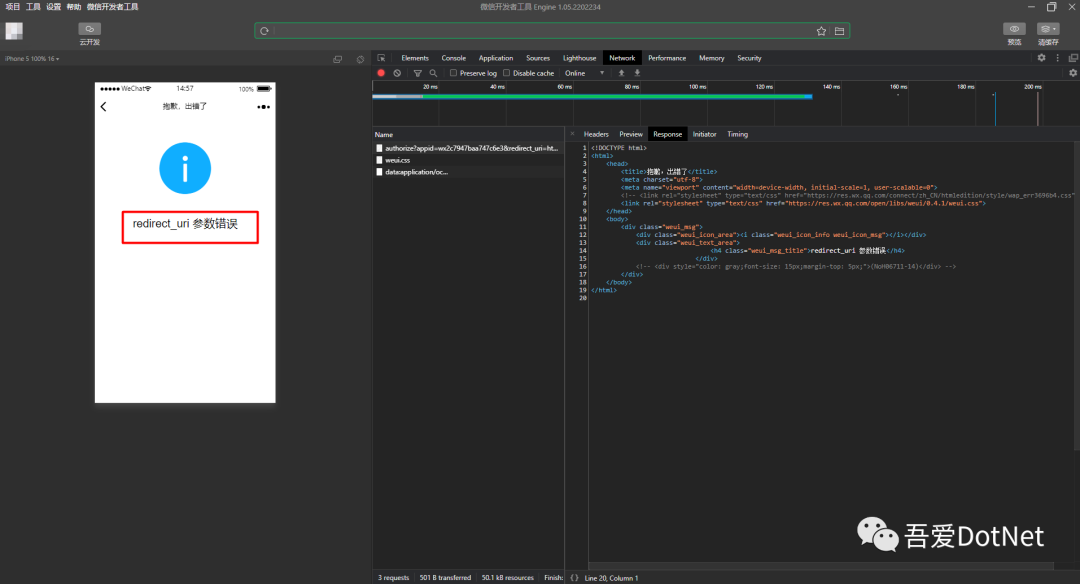Click the inspect element picker icon
Viewport: 1080px width, 584px height.
[381, 58]
